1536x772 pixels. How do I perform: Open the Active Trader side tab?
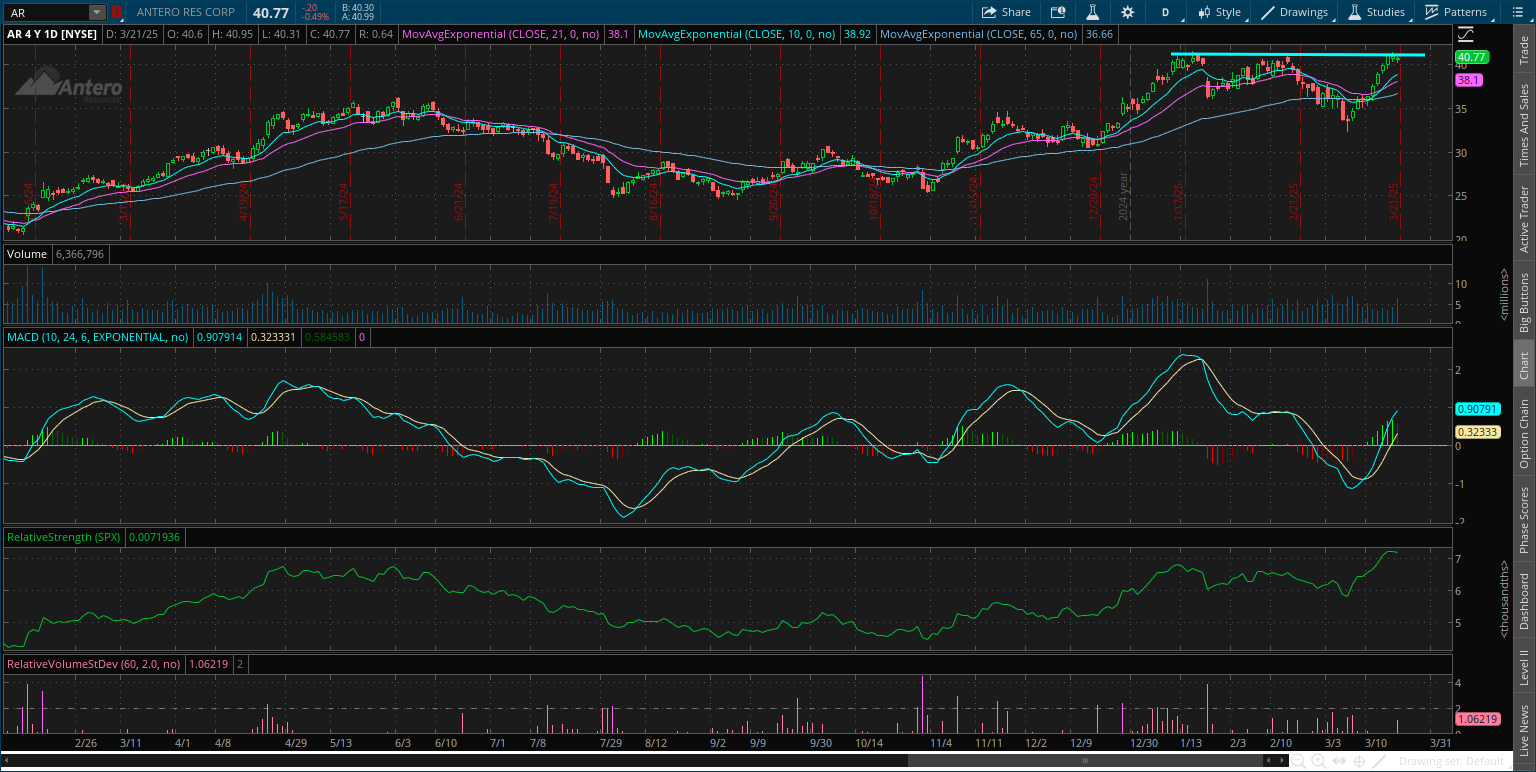[1524, 218]
